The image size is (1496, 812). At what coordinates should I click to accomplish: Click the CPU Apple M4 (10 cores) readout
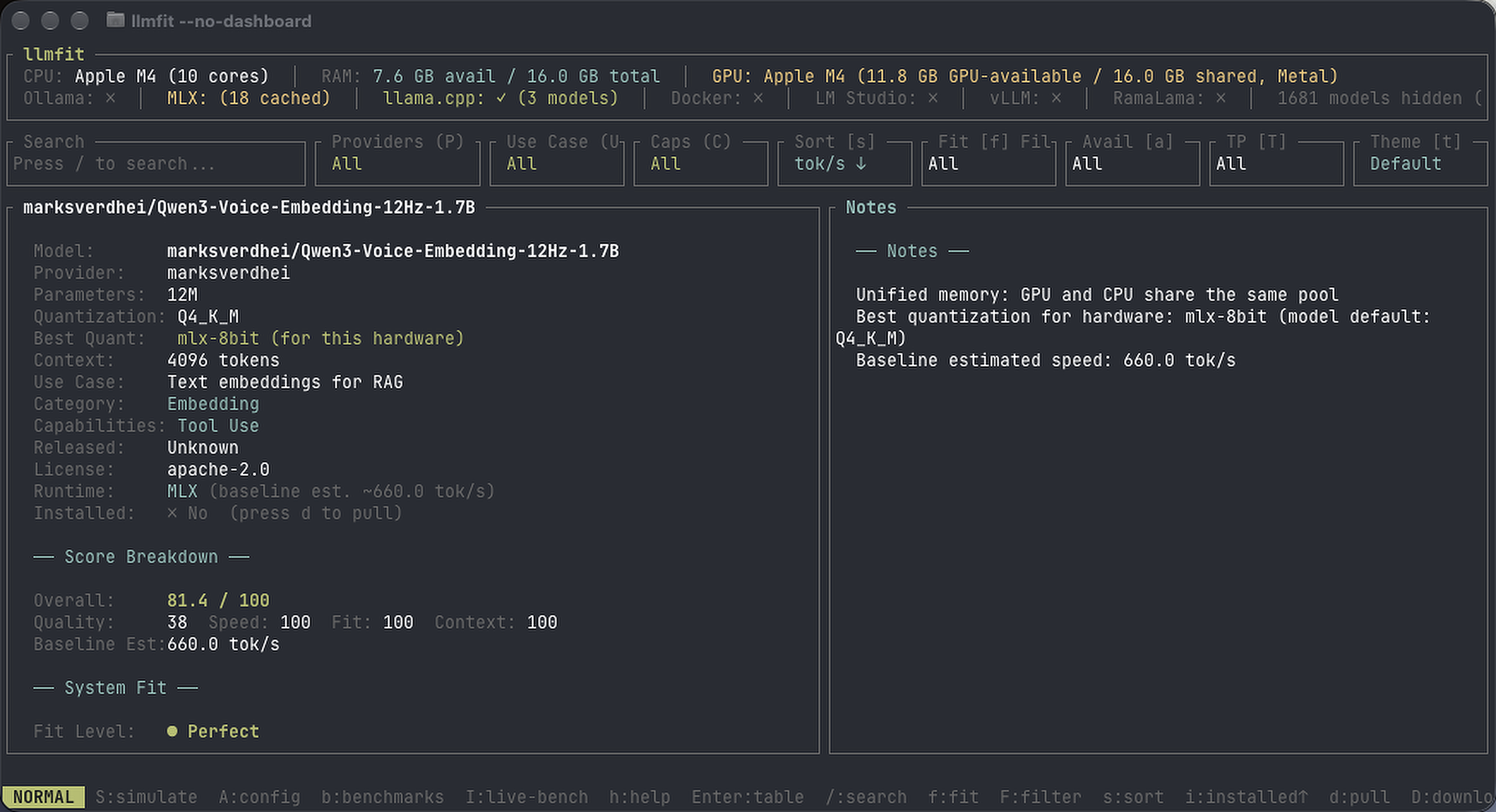coord(146,76)
